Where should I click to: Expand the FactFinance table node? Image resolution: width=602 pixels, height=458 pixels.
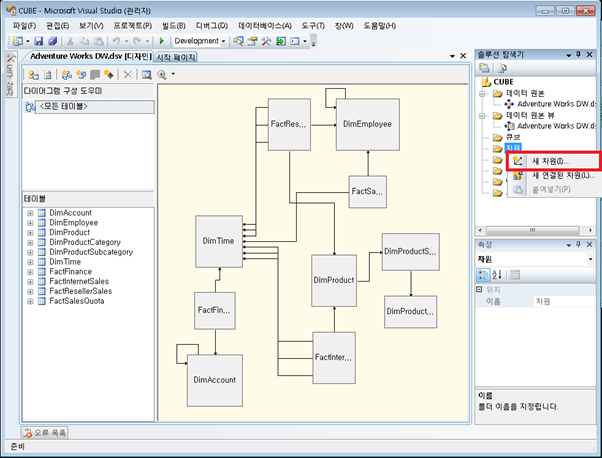30,272
